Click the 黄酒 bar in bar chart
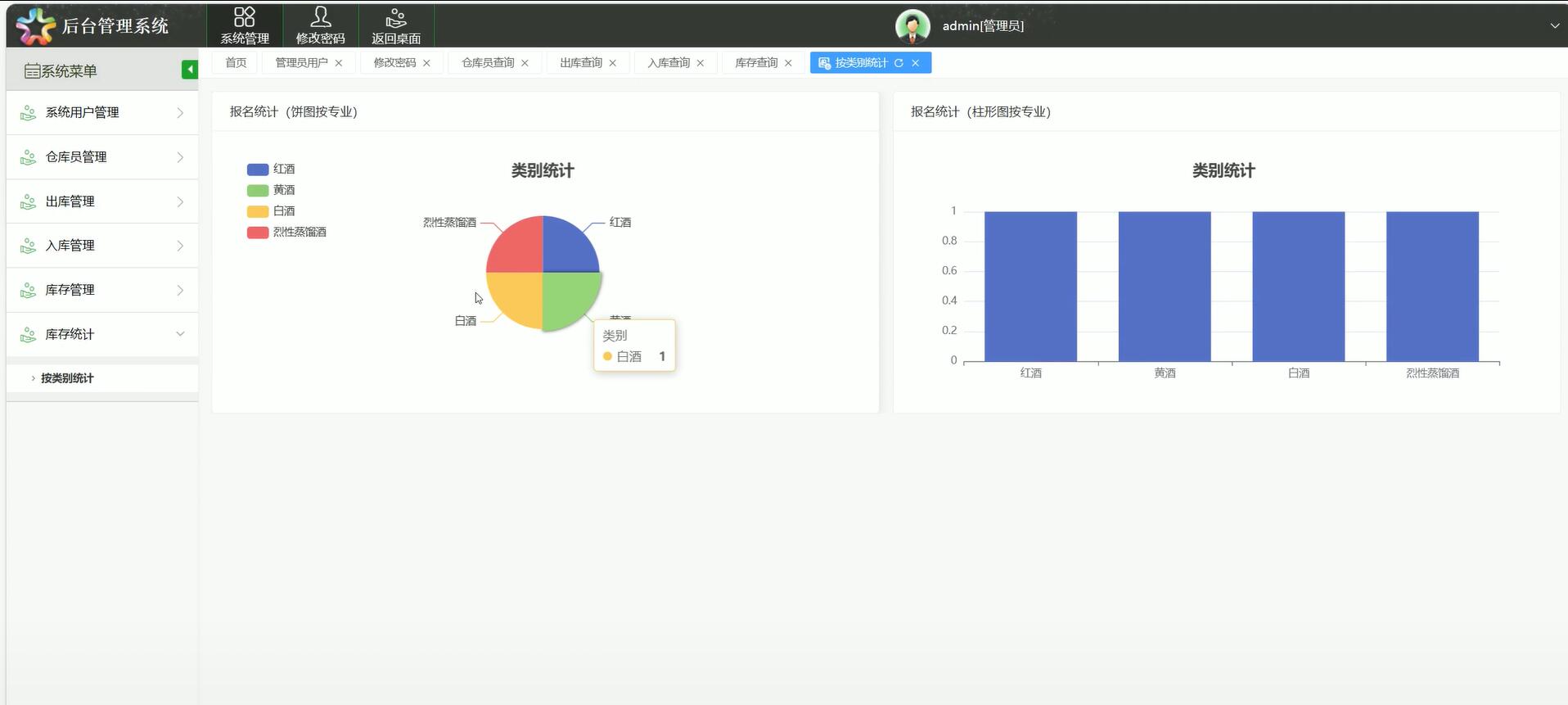Screen dimensions: 1568x705 pyautogui.click(x=1165, y=287)
